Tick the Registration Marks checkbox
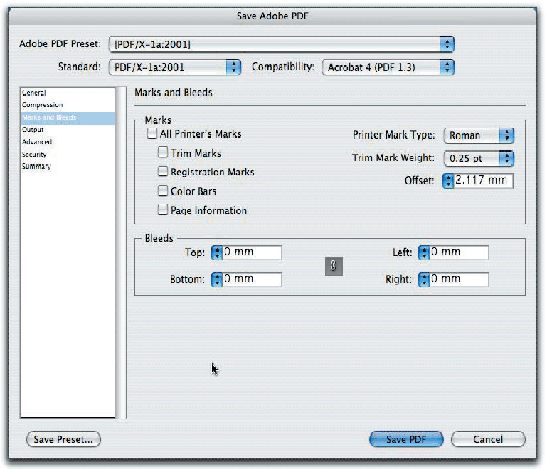The height and width of the screenshot is (469, 545). tap(163, 171)
